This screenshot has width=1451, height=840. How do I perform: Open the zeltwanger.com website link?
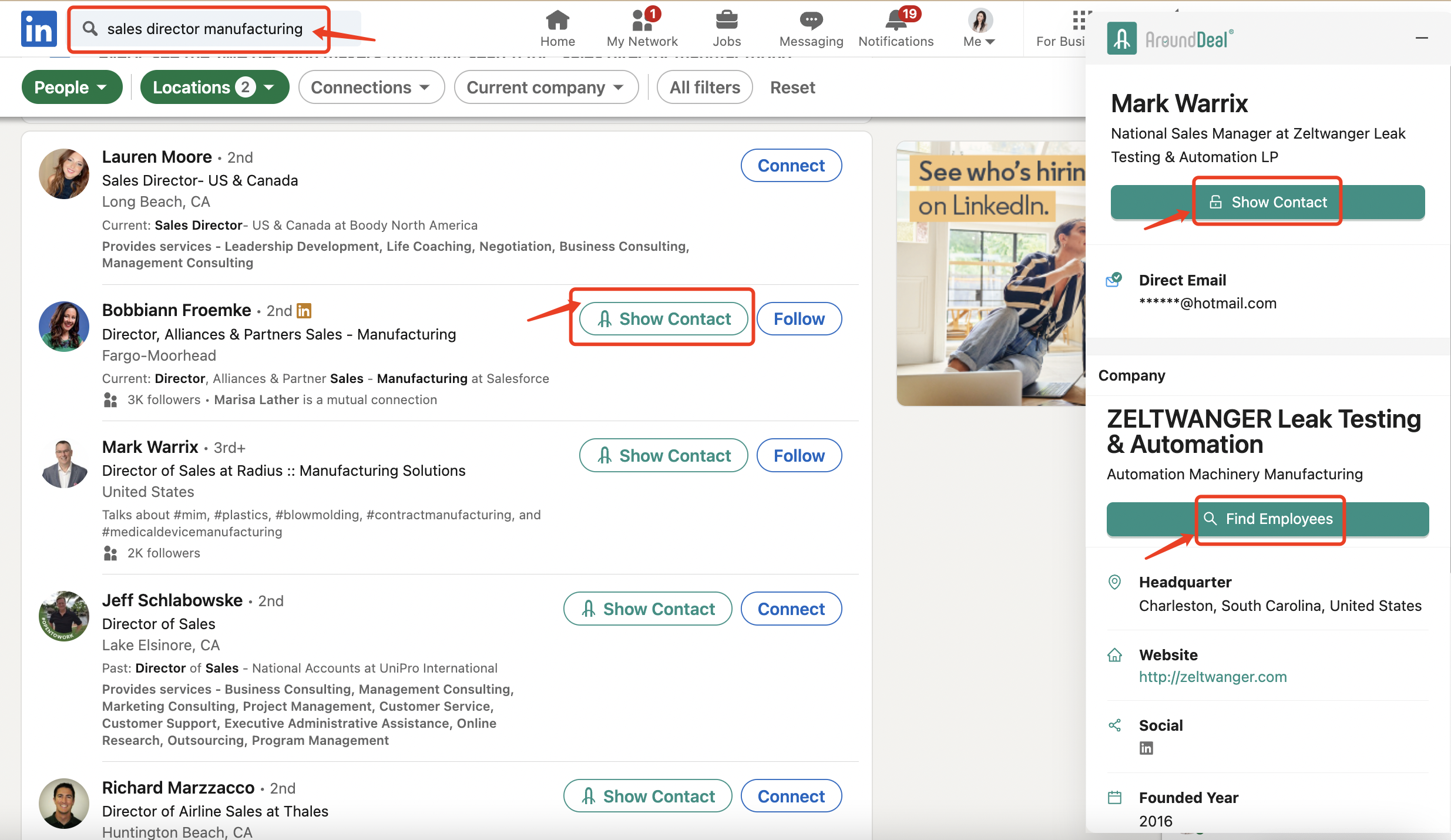(1212, 677)
